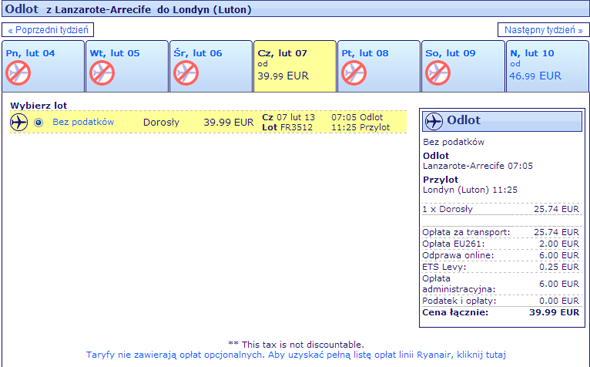590x367 pixels.
Task: Click the Cena łącznie total of 39.99 EUR
Action: pyautogui.click(x=500, y=312)
